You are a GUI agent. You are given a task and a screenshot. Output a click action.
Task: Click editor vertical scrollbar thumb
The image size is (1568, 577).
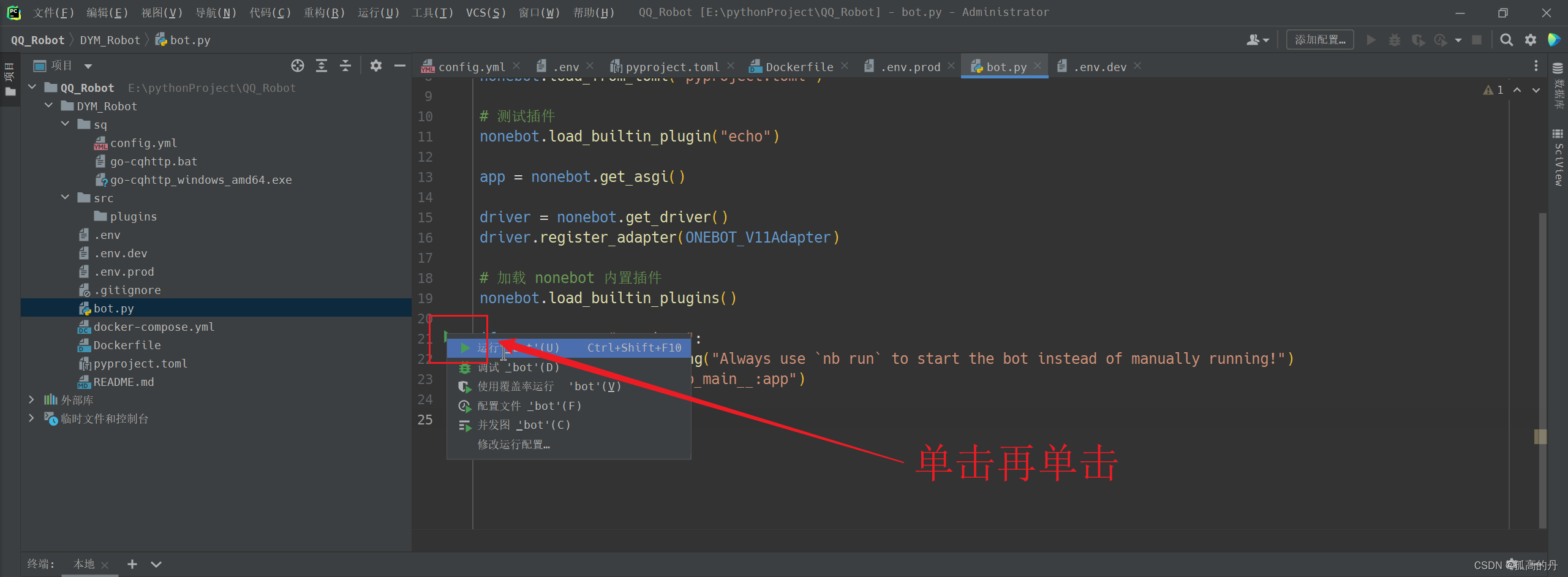pyautogui.click(x=1542, y=371)
